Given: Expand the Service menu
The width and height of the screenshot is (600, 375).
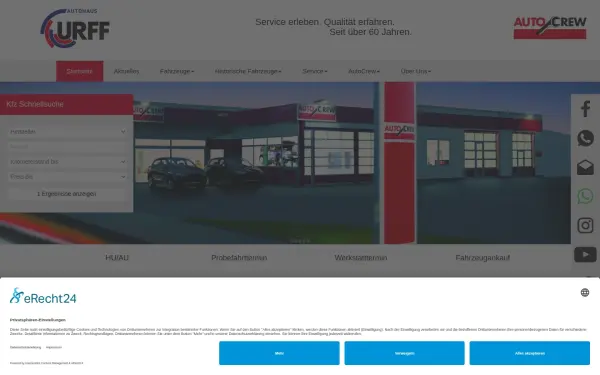Looking at the screenshot, I should tap(315, 71).
